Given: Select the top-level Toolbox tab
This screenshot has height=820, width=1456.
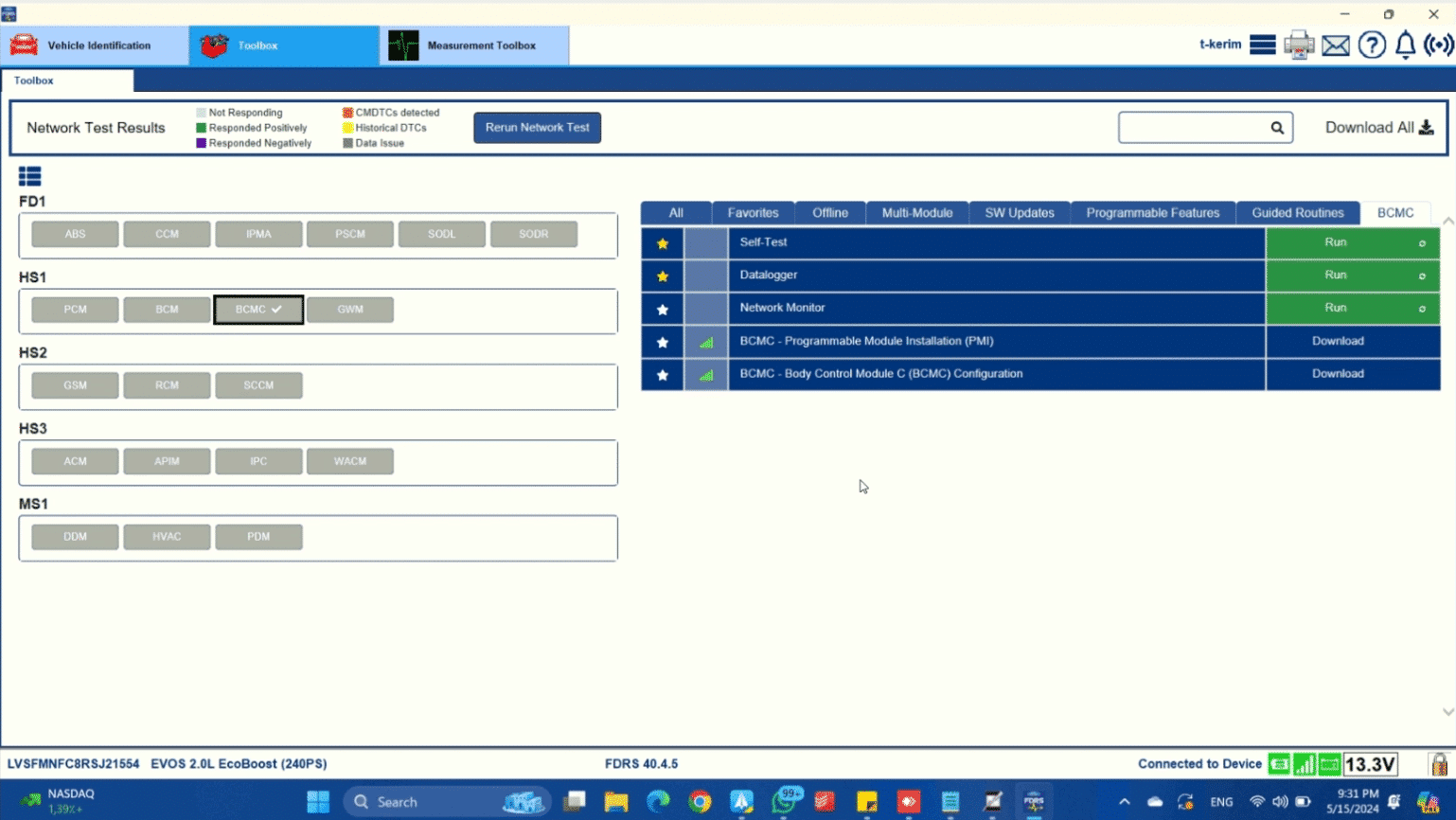Looking at the screenshot, I should tap(284, 45).
